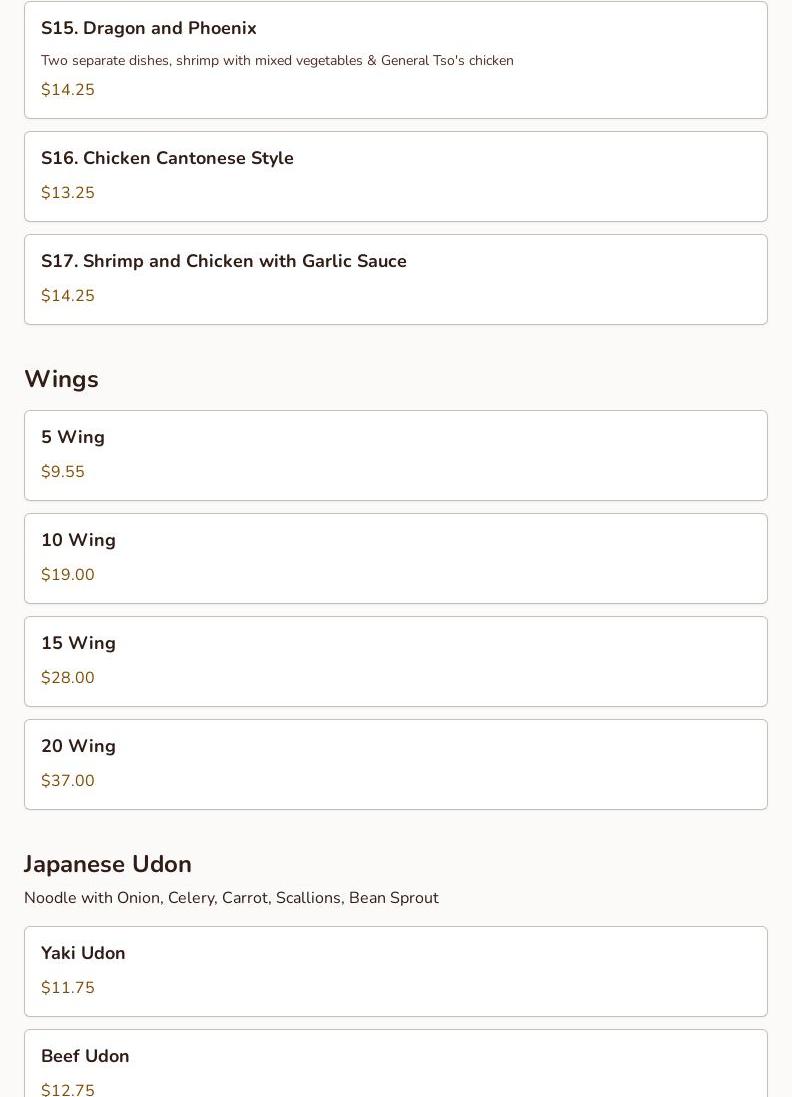Image resolution: width=792 pixels, height=1097 pixels.
Task: Click the $37.00 price for 20 Wing
Action: click(x=68, y=781)
